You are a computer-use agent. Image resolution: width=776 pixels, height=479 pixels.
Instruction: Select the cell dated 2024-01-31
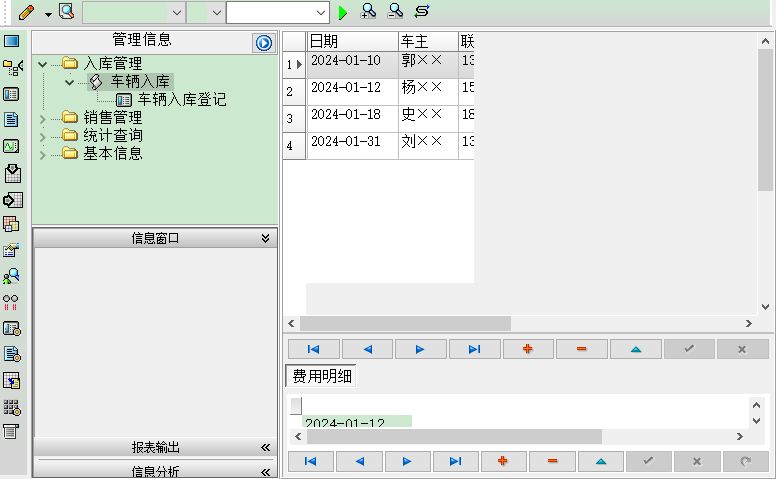coord(352,145)
